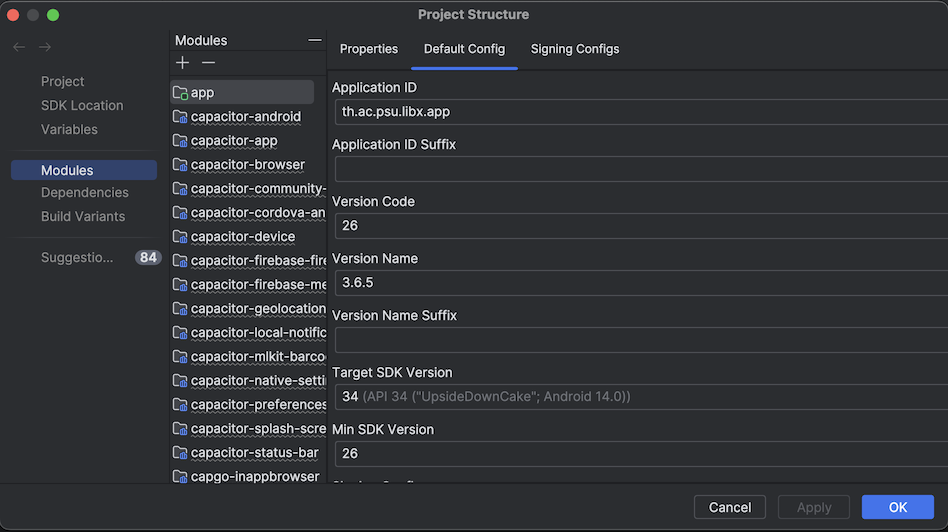Image resolution: width=948 pixels, height=532 pixels.
Task: Open the Signing Configs tab
Action: pos(575,49)
